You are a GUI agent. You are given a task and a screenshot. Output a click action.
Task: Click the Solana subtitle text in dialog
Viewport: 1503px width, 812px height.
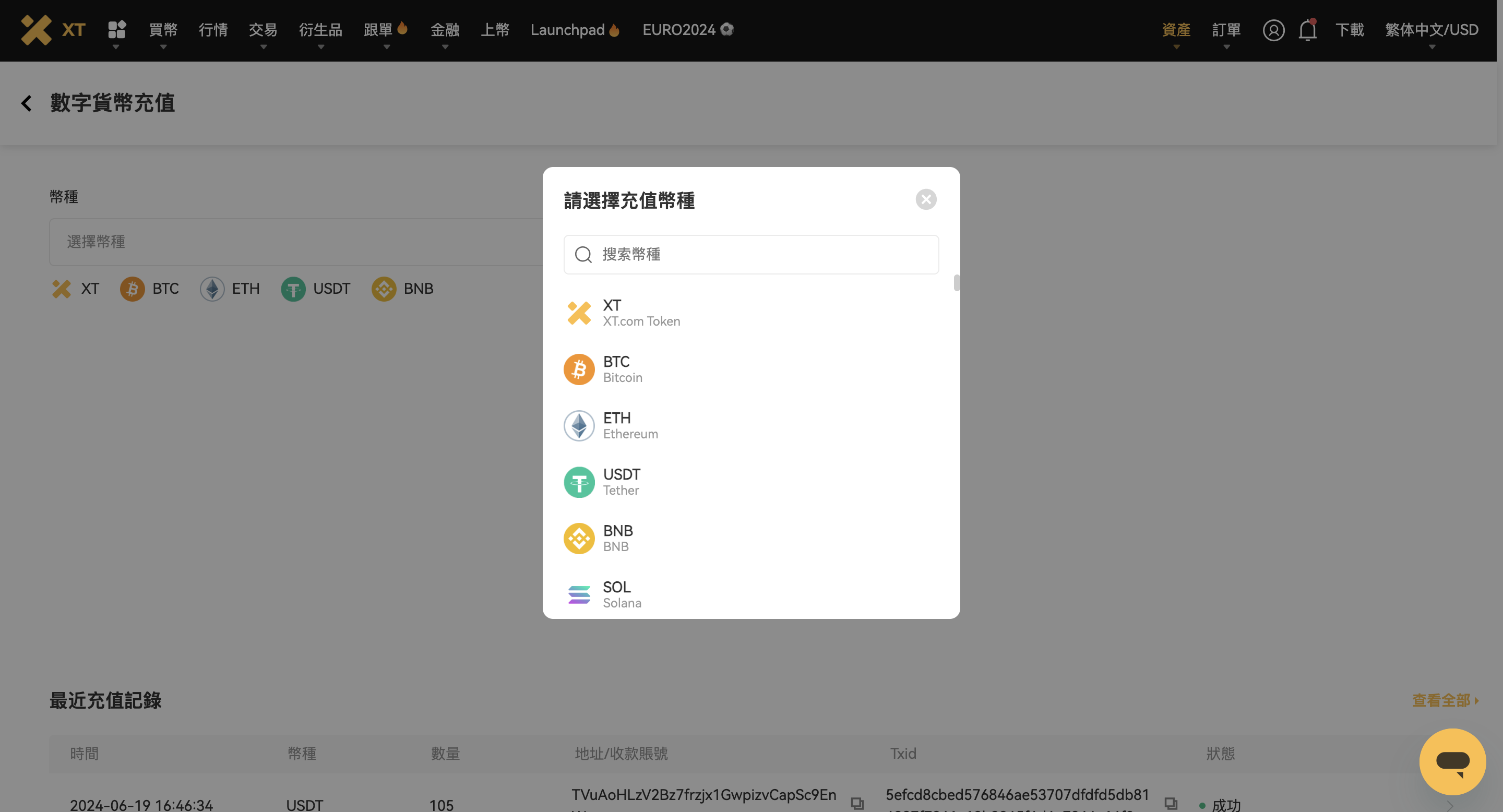coord(622,603)
